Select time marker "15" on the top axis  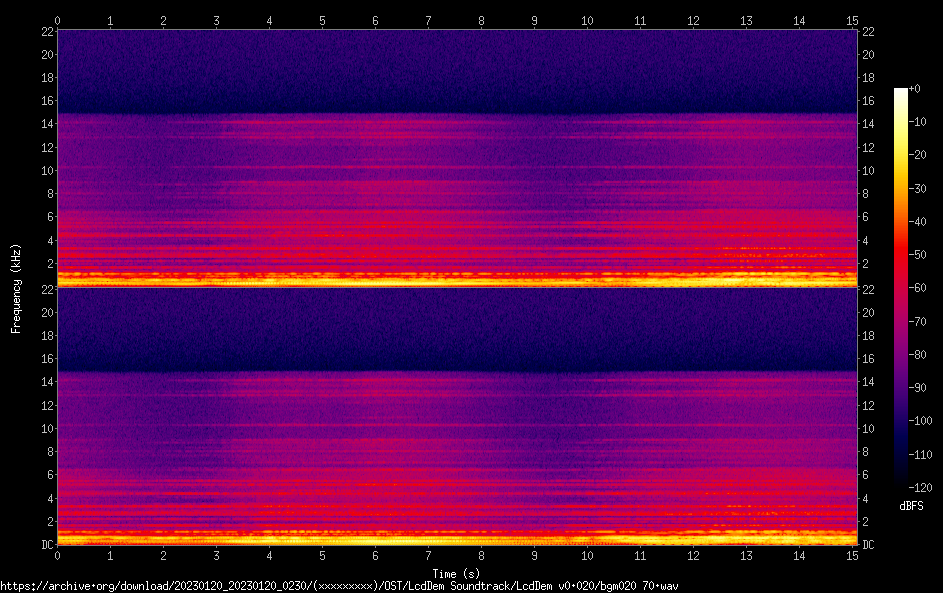[x=851, y=20]
